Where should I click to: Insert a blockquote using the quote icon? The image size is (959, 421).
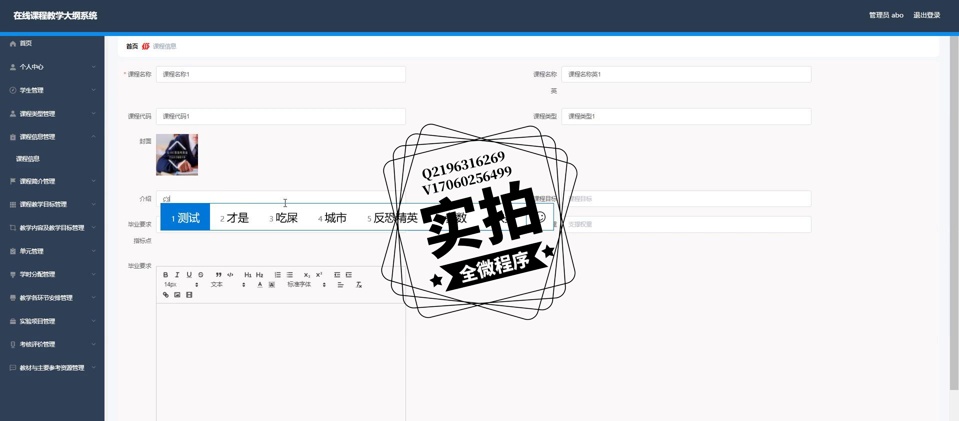[218, 275]
